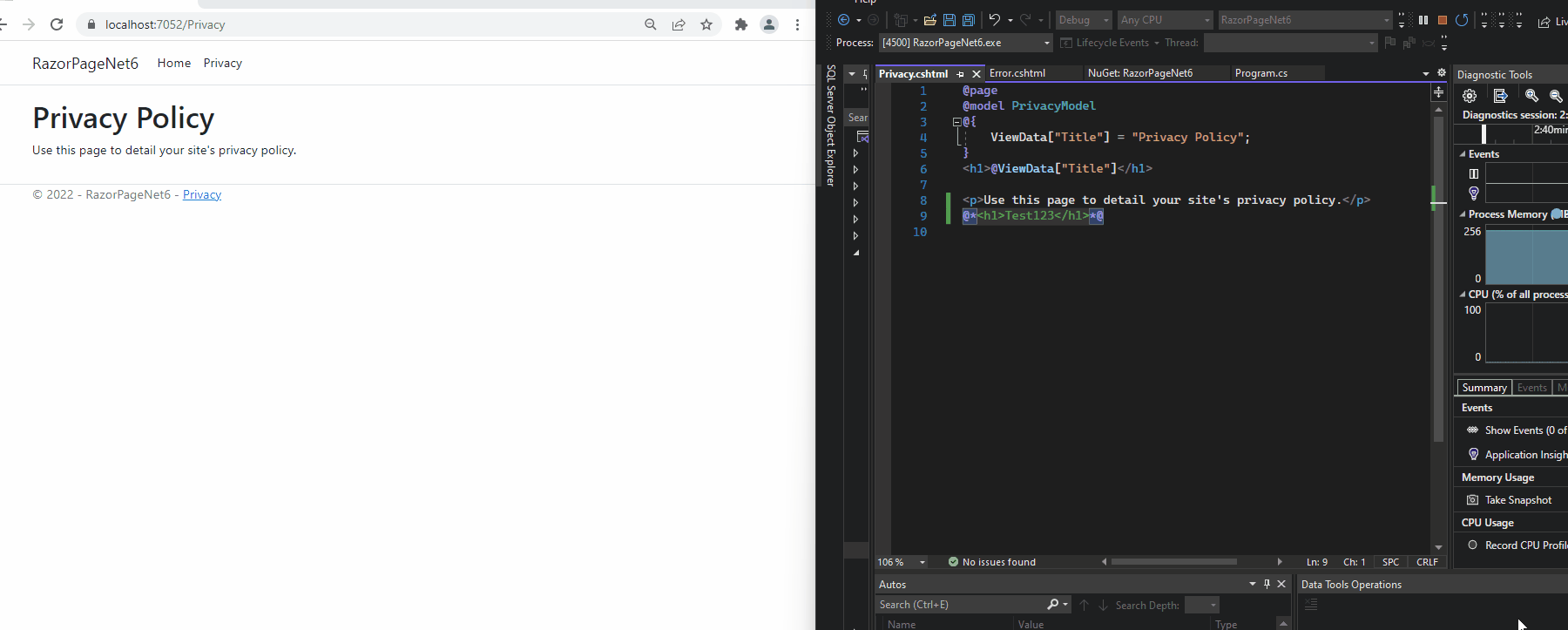
Task: Close the Privacy.cshtml tab
Action: click(x=977, y=74)
